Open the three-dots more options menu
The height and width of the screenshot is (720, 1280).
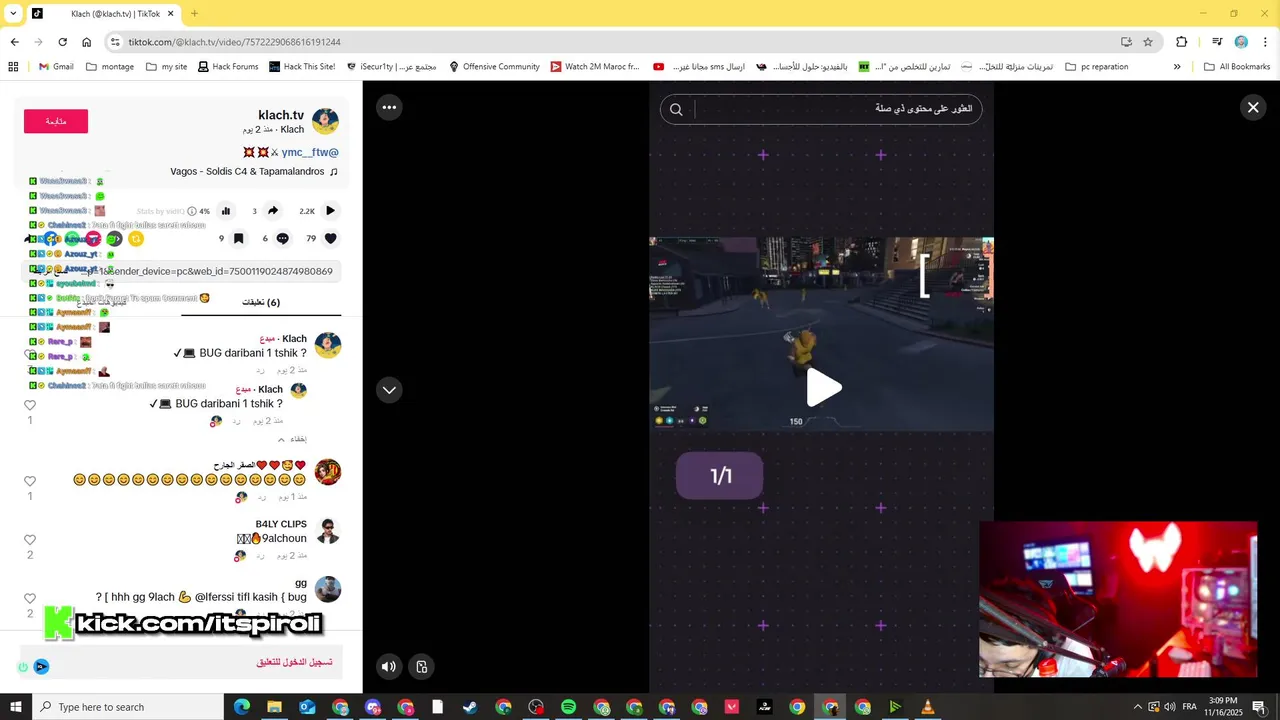[389, 107]
